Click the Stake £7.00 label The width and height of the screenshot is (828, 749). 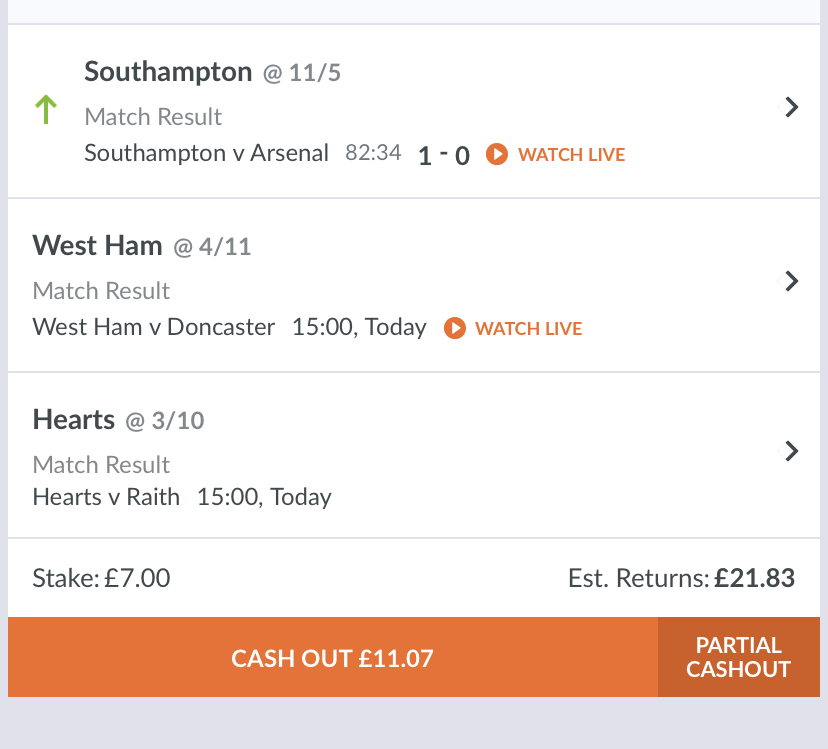(x=101, y=578)
